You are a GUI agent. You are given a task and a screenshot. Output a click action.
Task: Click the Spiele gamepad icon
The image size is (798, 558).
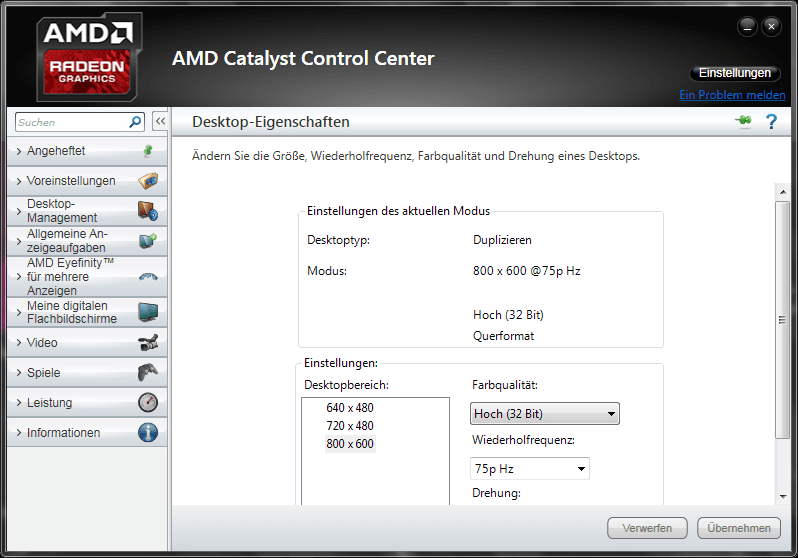pyautogui.click(x=148, y=372)
